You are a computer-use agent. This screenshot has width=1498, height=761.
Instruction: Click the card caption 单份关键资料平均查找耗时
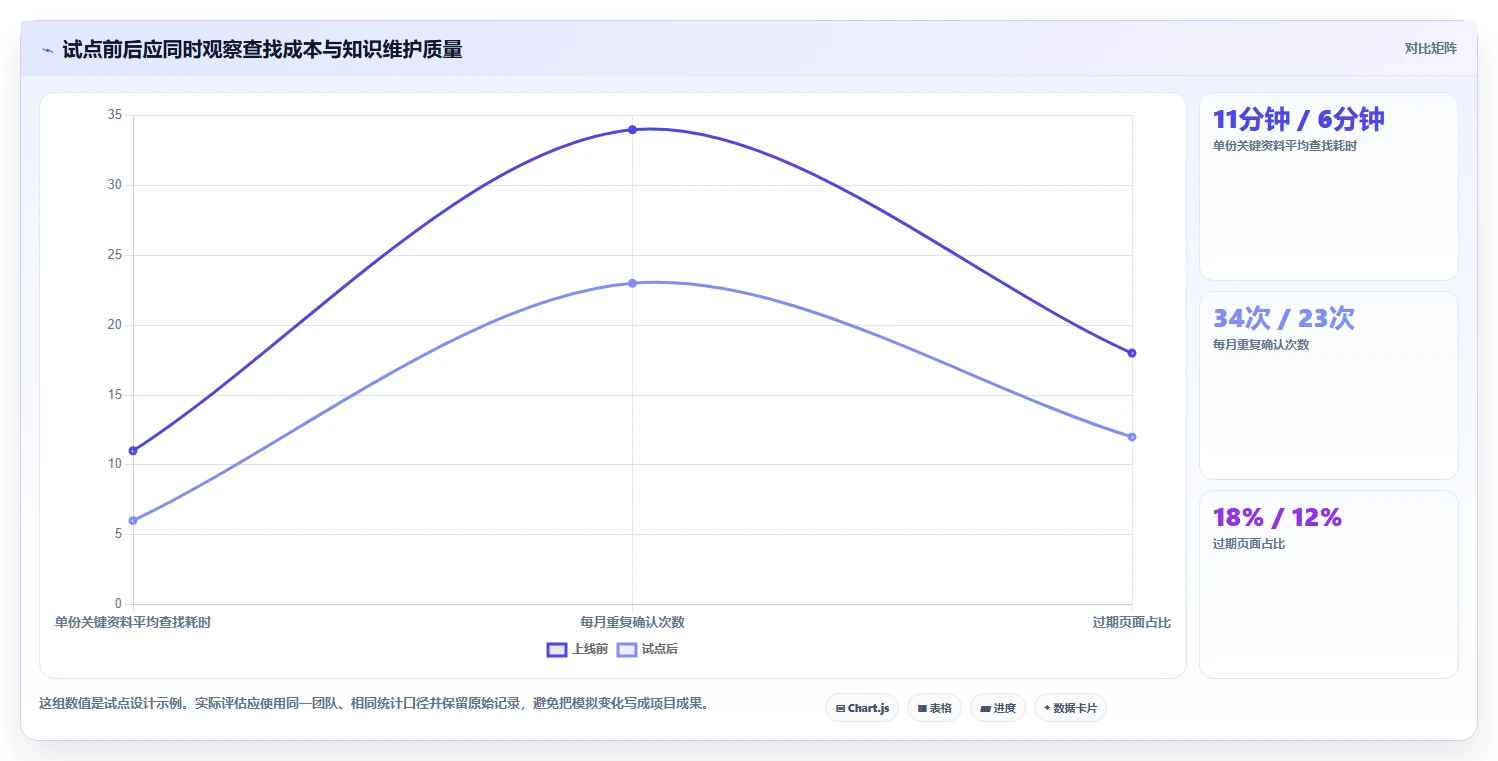pyautogui.click(x=1284, y=146)
